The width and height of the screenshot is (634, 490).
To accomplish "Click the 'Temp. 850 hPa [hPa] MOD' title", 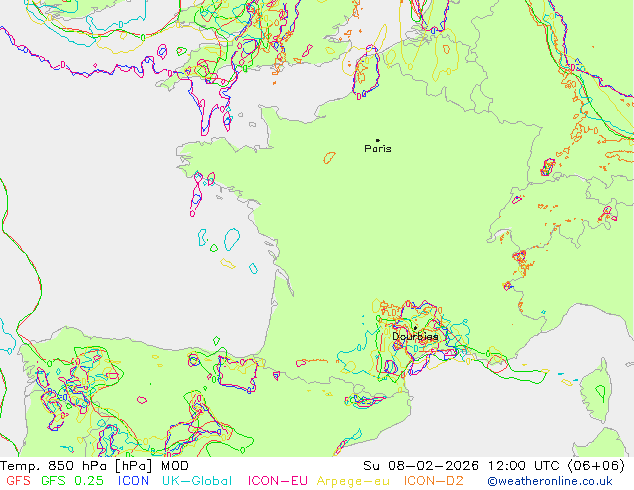I will point(95,466).
